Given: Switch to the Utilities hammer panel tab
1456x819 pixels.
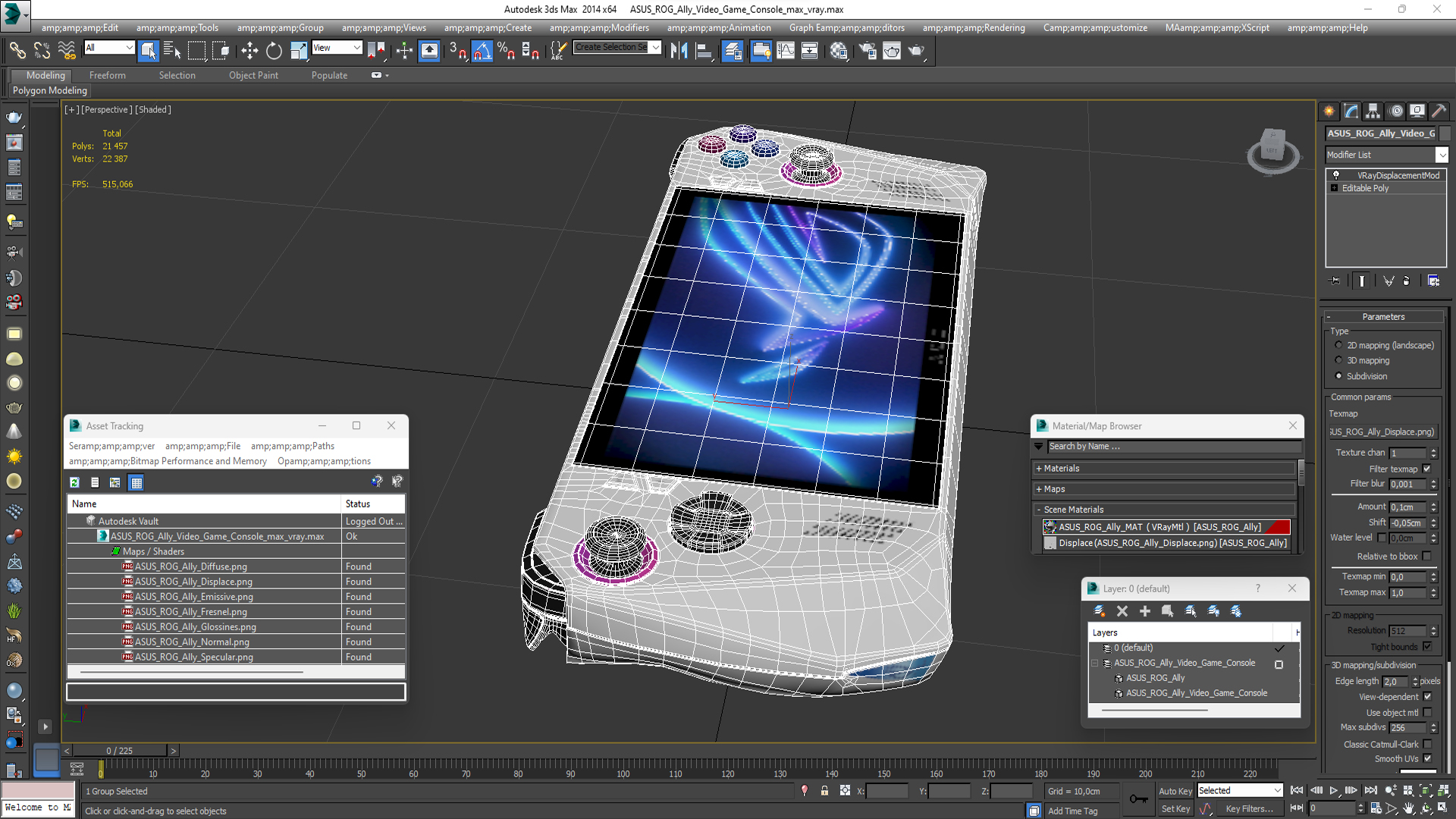Looking at the screenshot, I should click(x=1439, y=111).
